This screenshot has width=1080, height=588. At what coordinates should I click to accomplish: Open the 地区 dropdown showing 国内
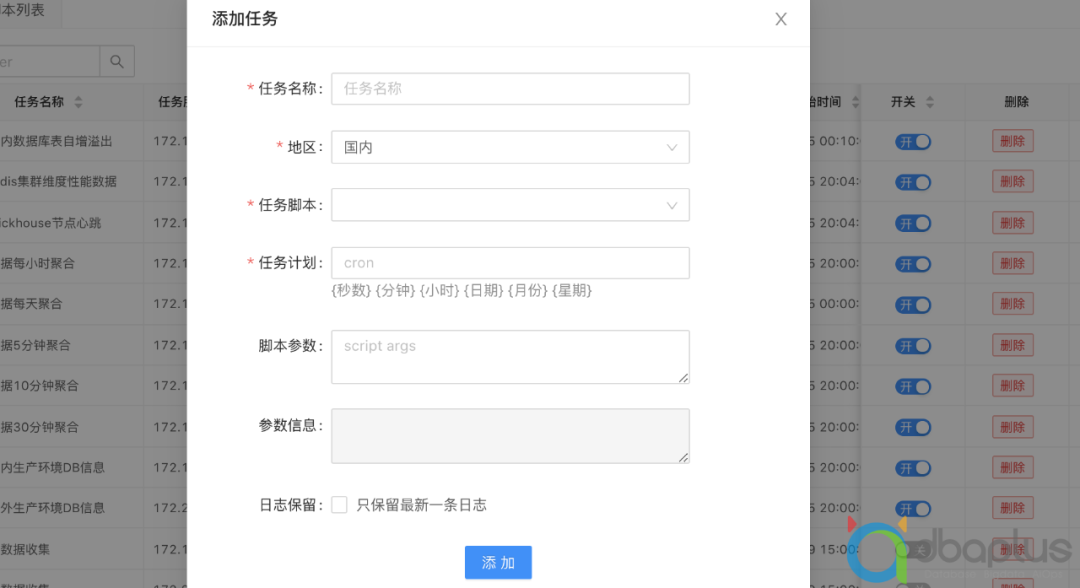(510, 147)
